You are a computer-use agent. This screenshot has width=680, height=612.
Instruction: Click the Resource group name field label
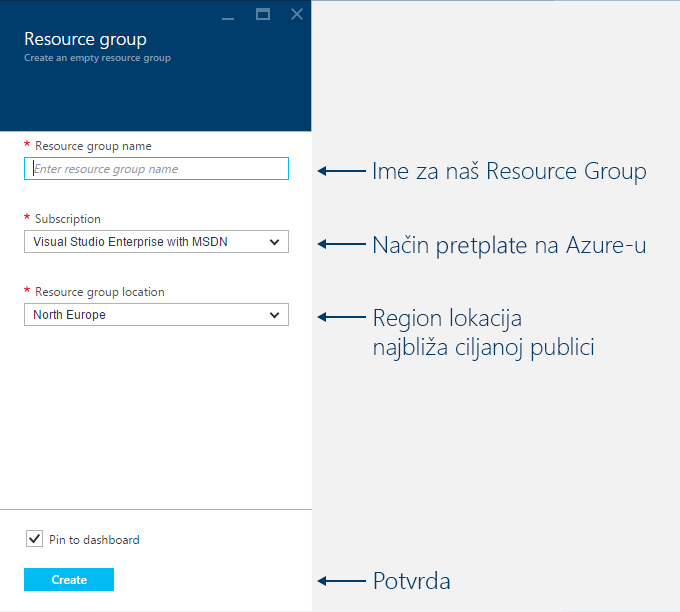tap(93, 146)
